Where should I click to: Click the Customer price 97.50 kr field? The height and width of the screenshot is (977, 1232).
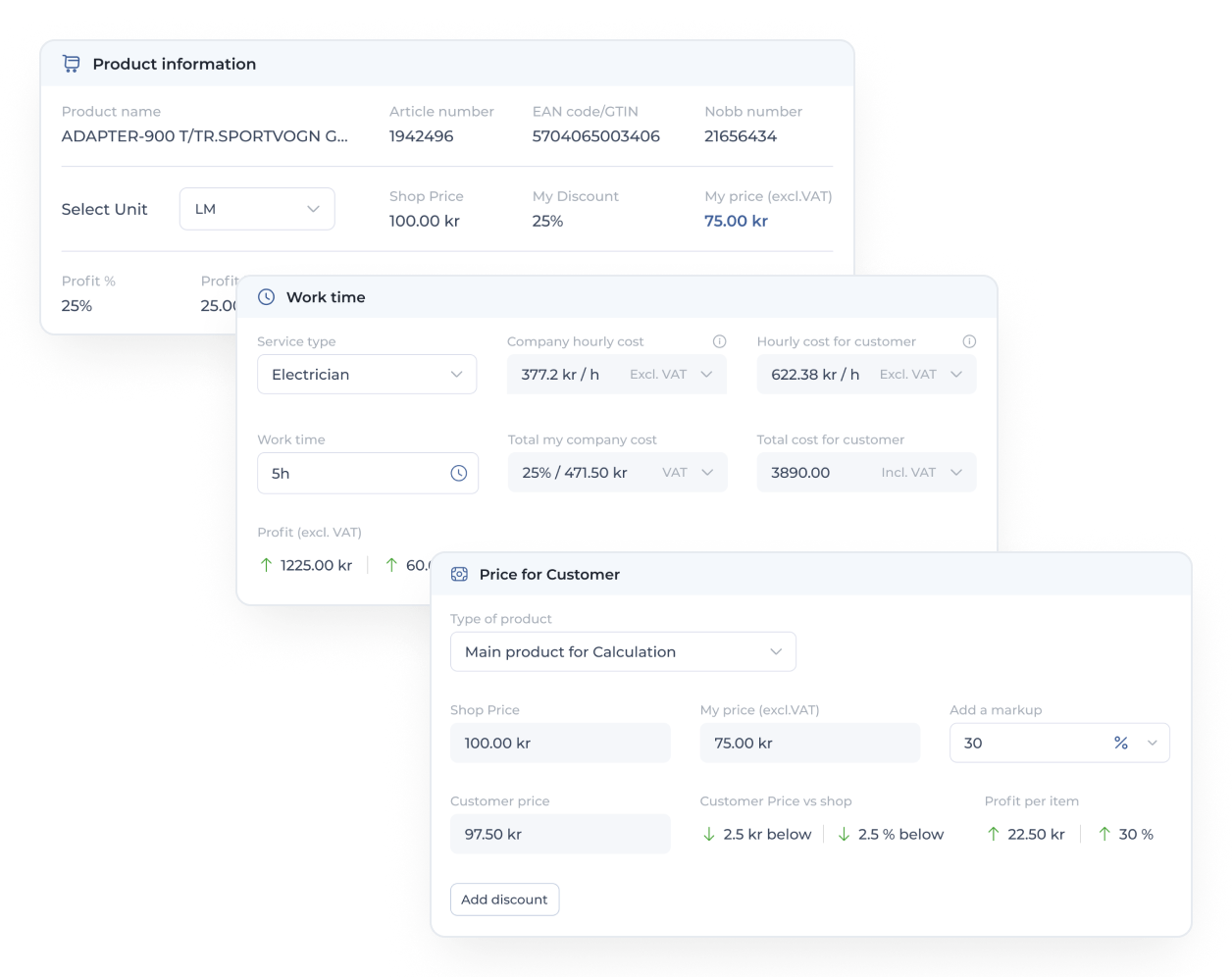(560, 834)
